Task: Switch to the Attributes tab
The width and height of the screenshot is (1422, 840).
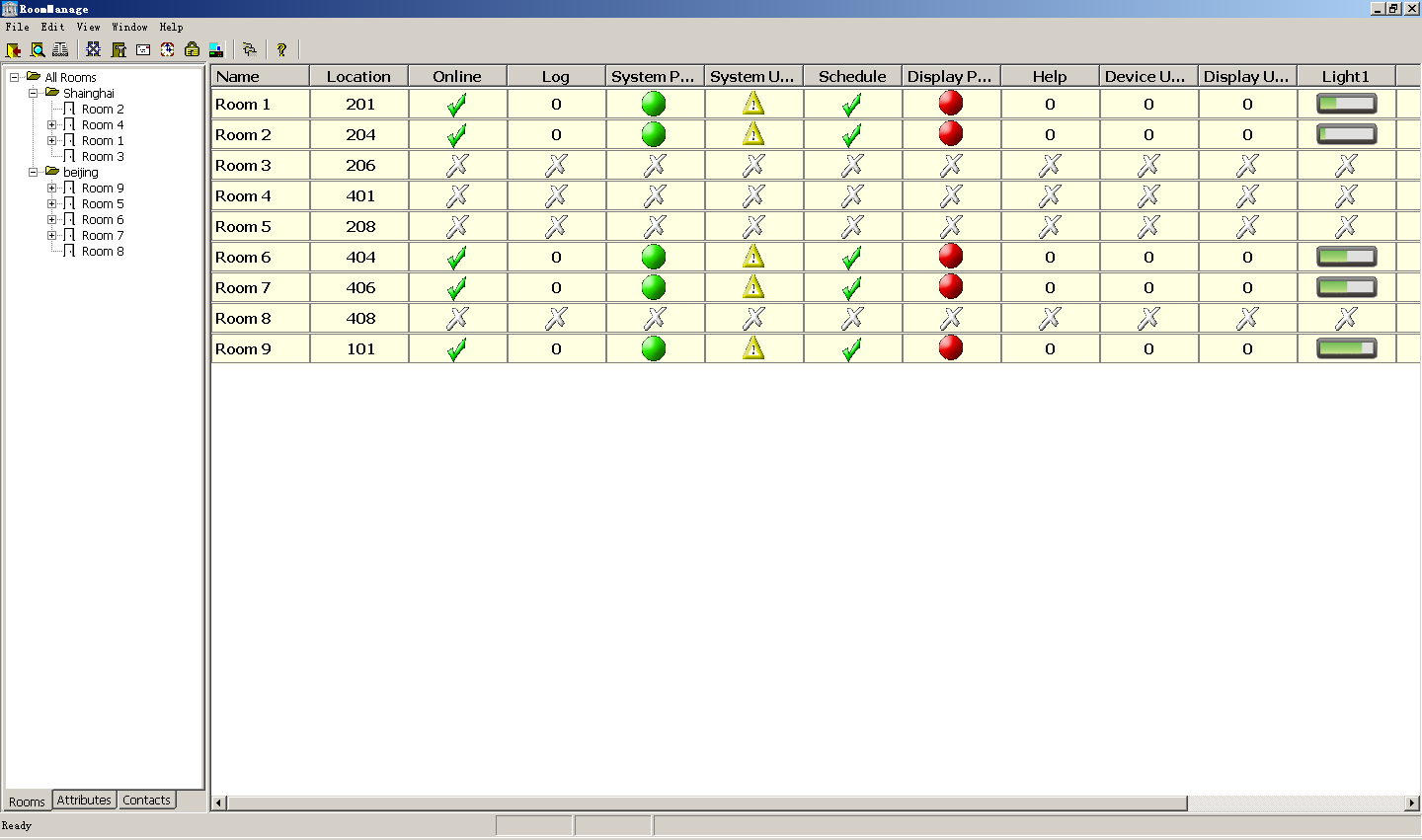Action: click(84, 801)
